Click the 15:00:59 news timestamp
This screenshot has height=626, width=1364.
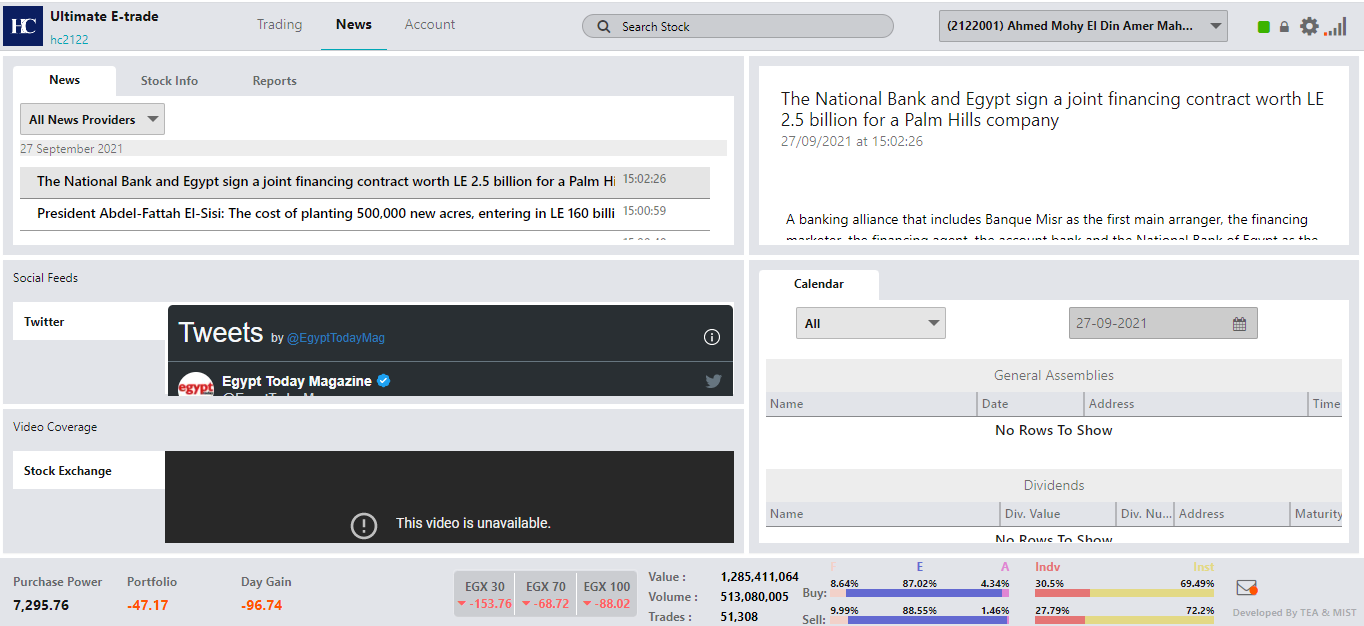[644, 211]
